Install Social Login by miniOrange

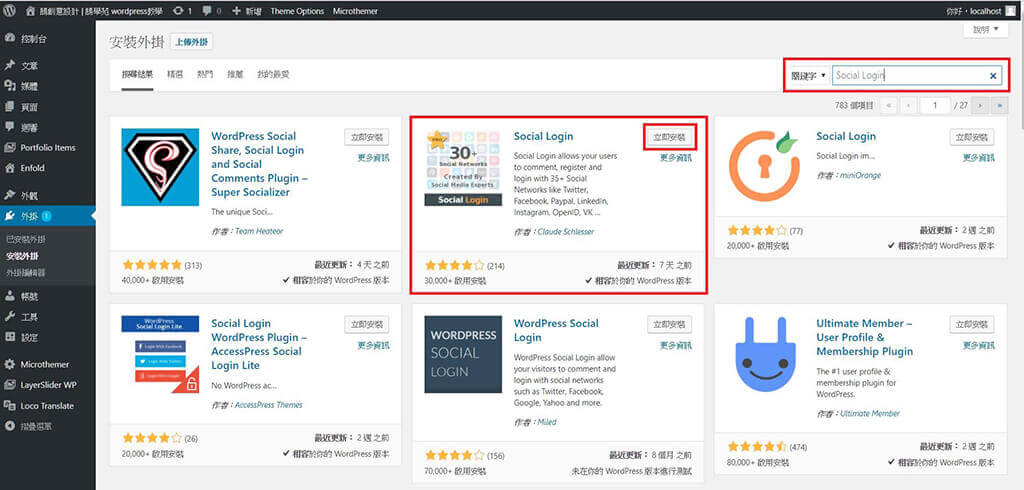pos(972,137)
